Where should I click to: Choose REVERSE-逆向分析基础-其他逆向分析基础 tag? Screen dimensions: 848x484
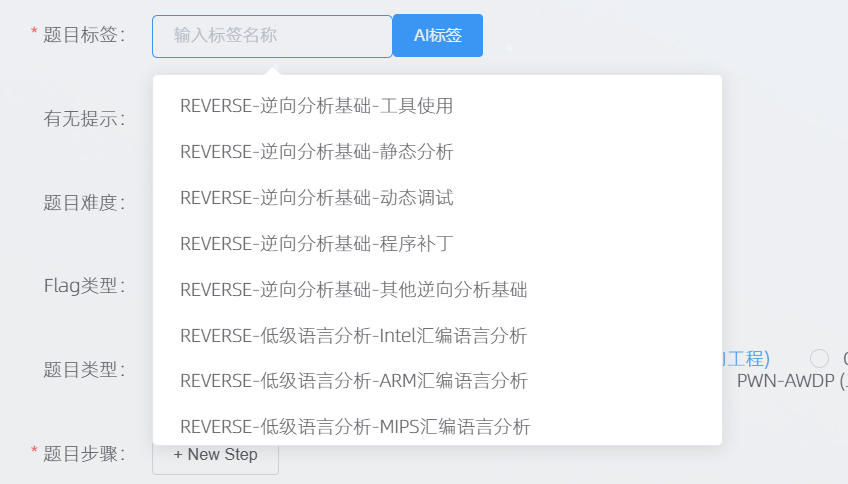coord(353,289)
